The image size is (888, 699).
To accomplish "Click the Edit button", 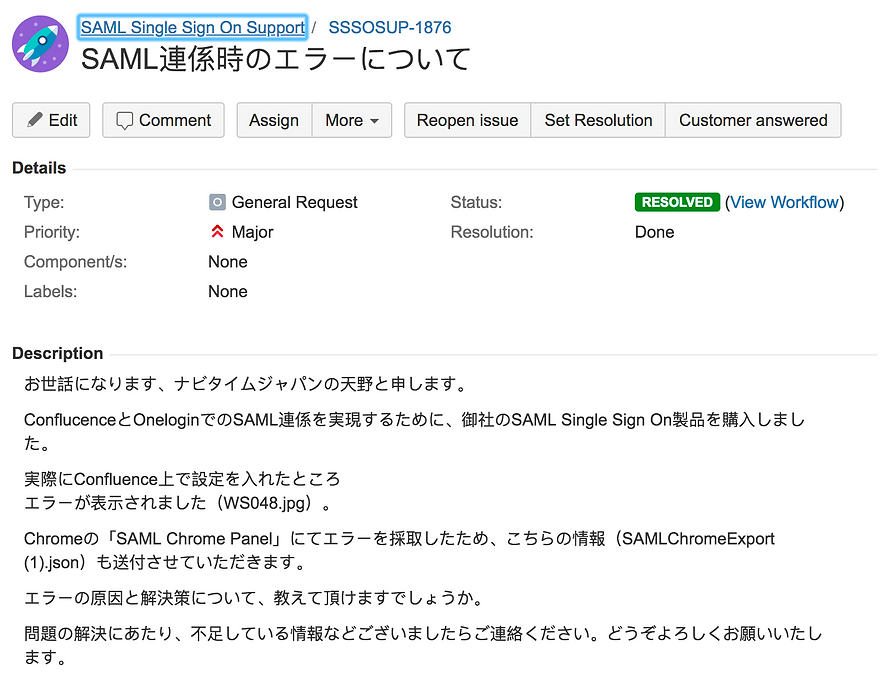I will (51, 120).
